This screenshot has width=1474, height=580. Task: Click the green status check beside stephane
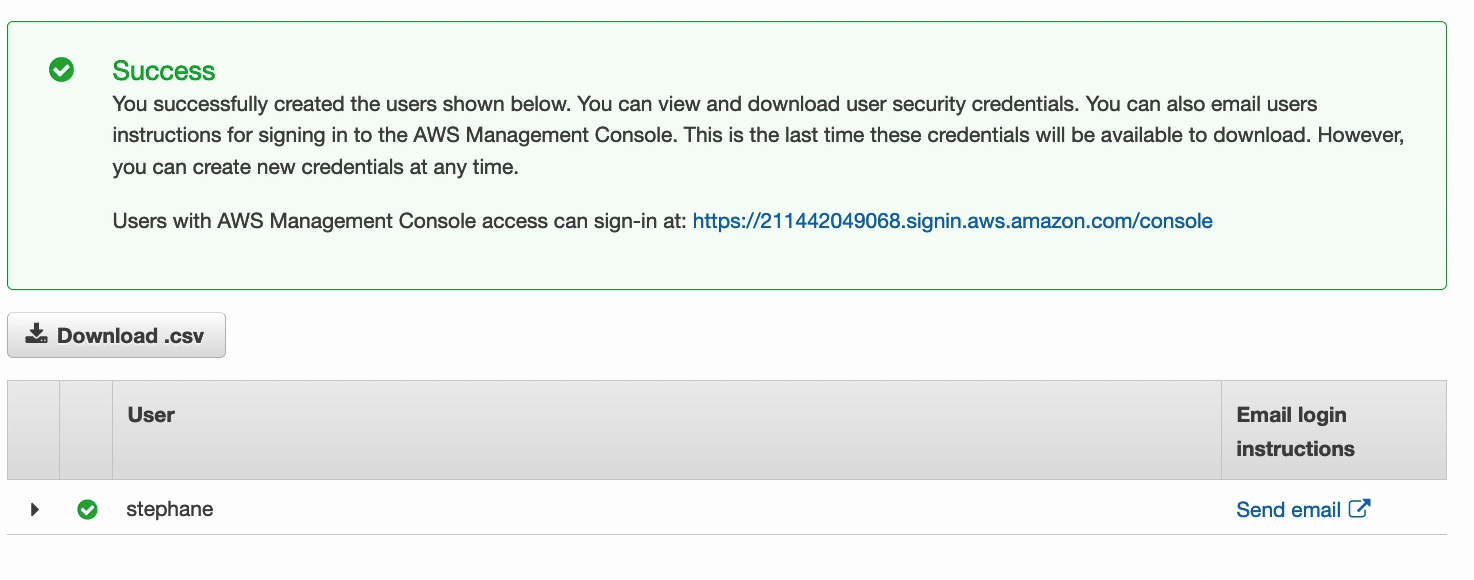click(x=87, y=510)
